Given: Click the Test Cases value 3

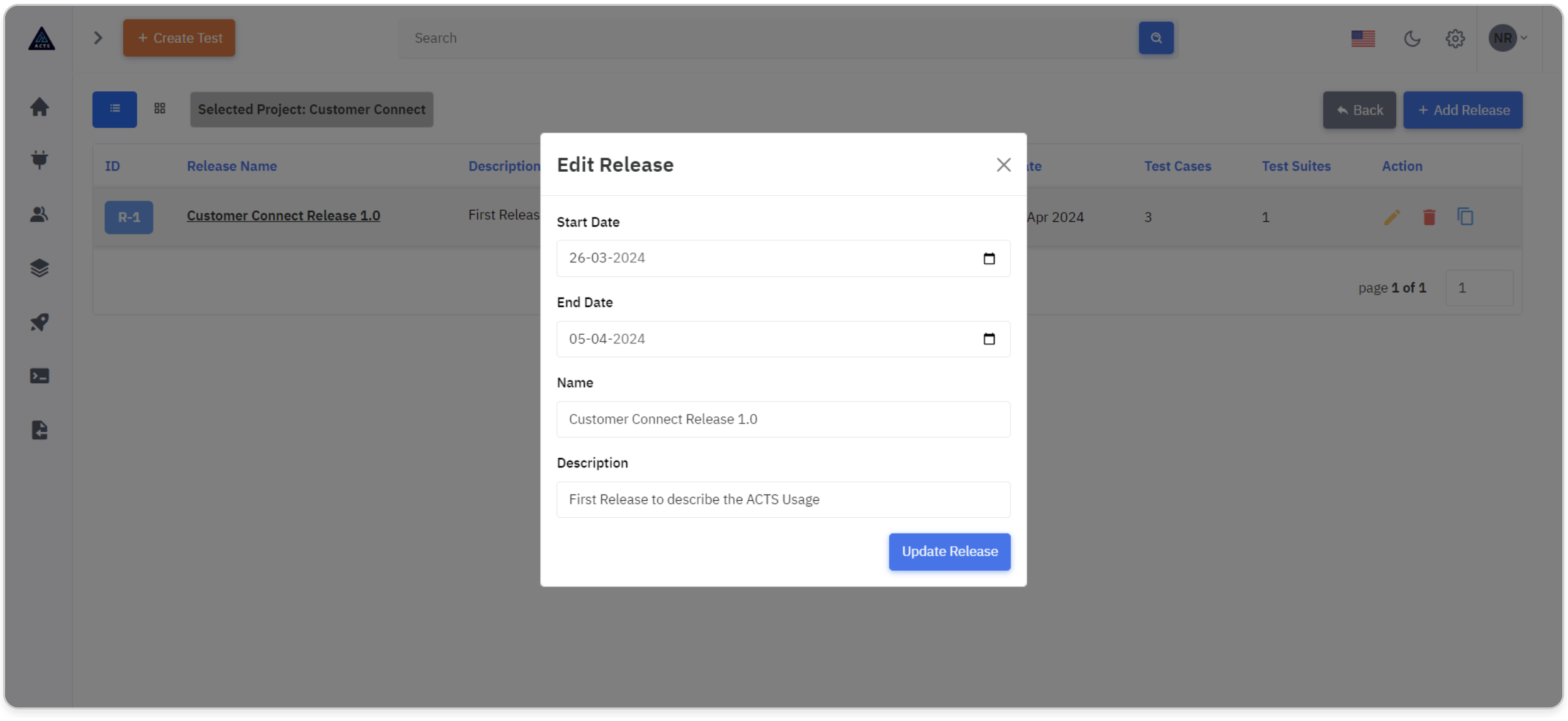Looking at the screenshot, I should click(1148, 218).
